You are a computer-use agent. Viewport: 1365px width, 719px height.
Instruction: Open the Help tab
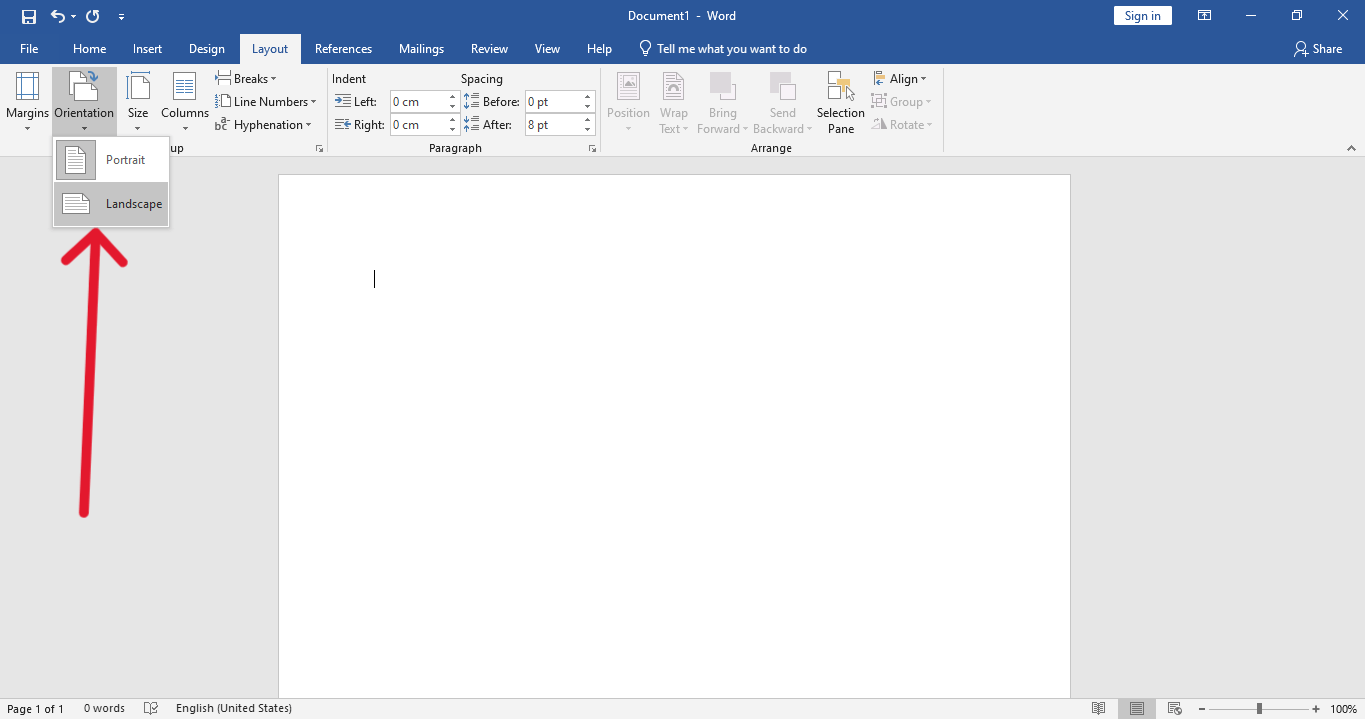pos(599,48)
